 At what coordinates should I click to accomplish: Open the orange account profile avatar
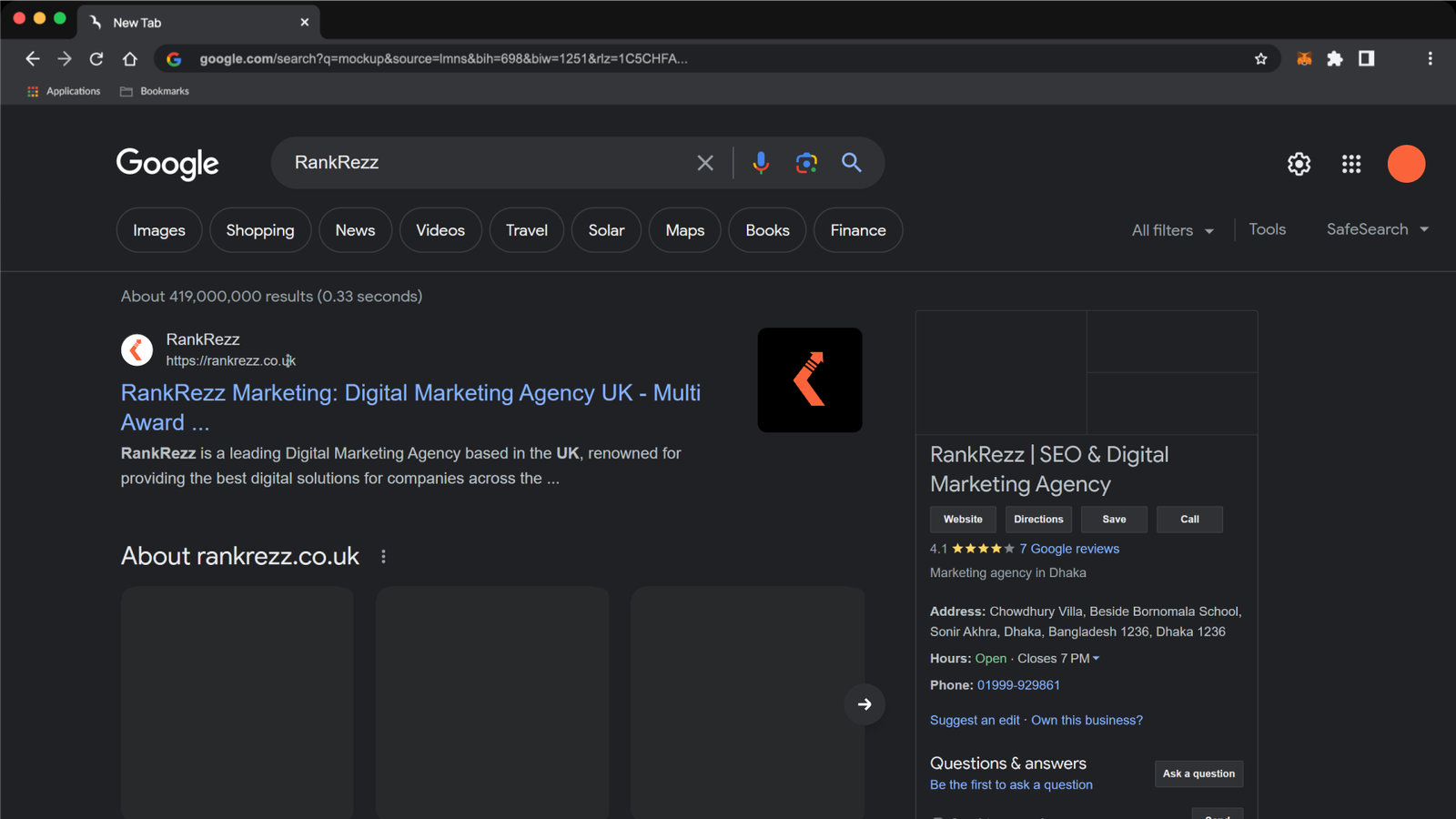click(1406, 164)
